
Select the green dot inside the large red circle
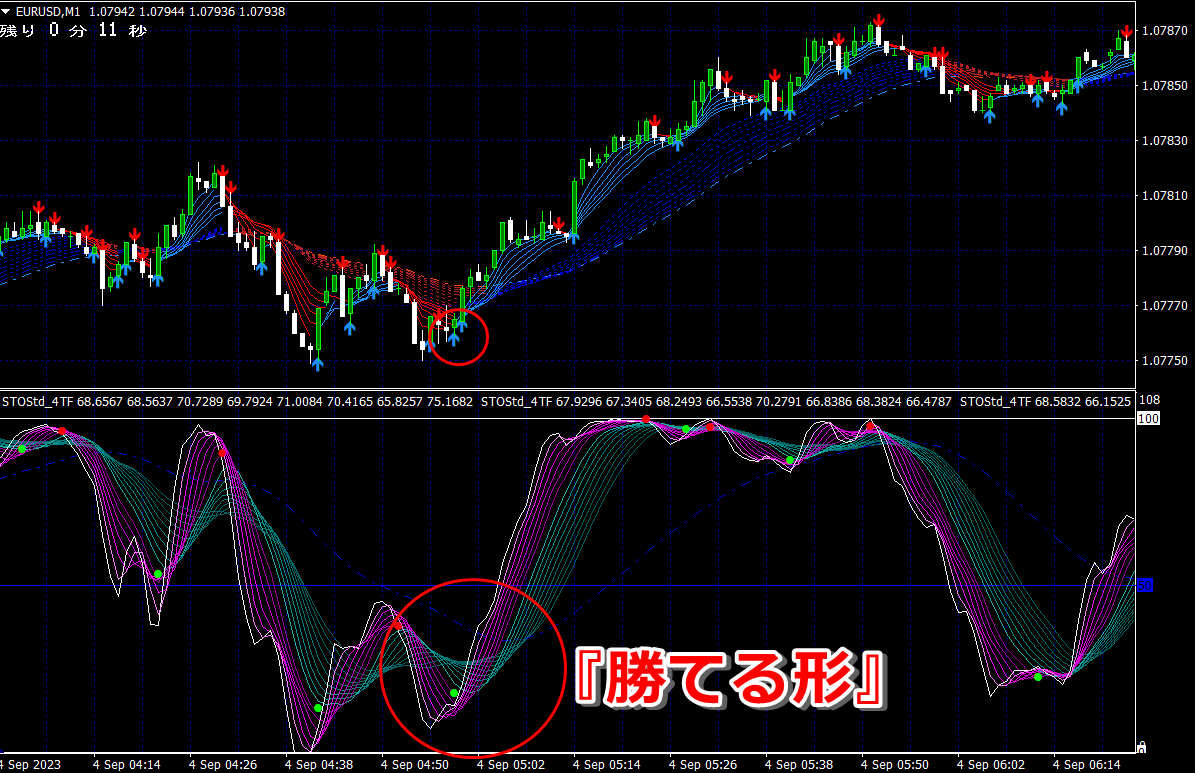click(x=454, y=693)
